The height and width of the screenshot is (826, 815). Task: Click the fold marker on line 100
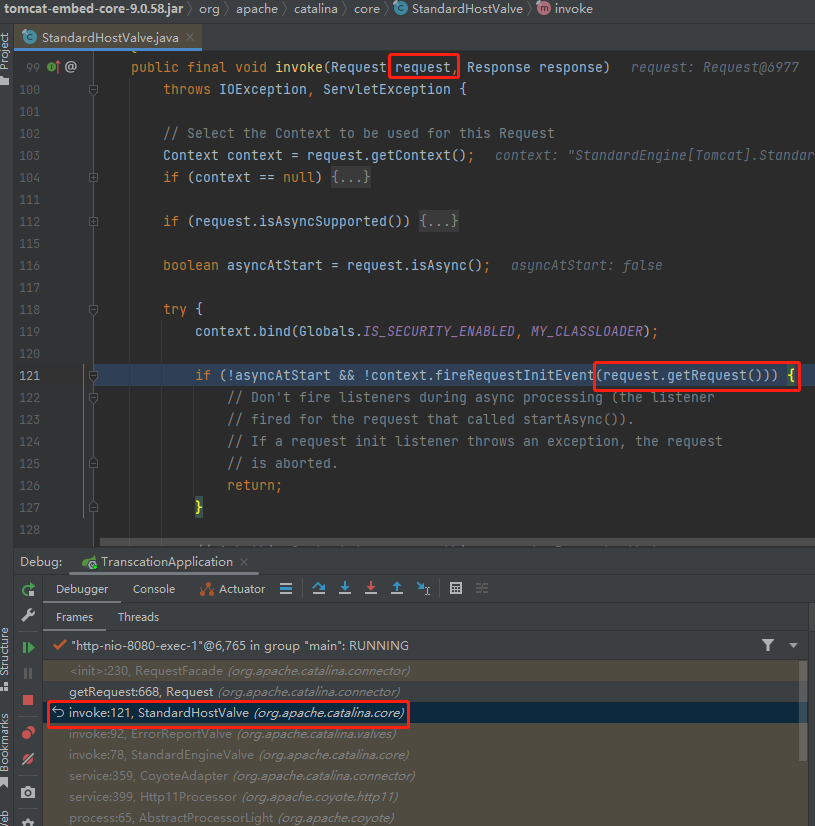[x=93, y=90]
